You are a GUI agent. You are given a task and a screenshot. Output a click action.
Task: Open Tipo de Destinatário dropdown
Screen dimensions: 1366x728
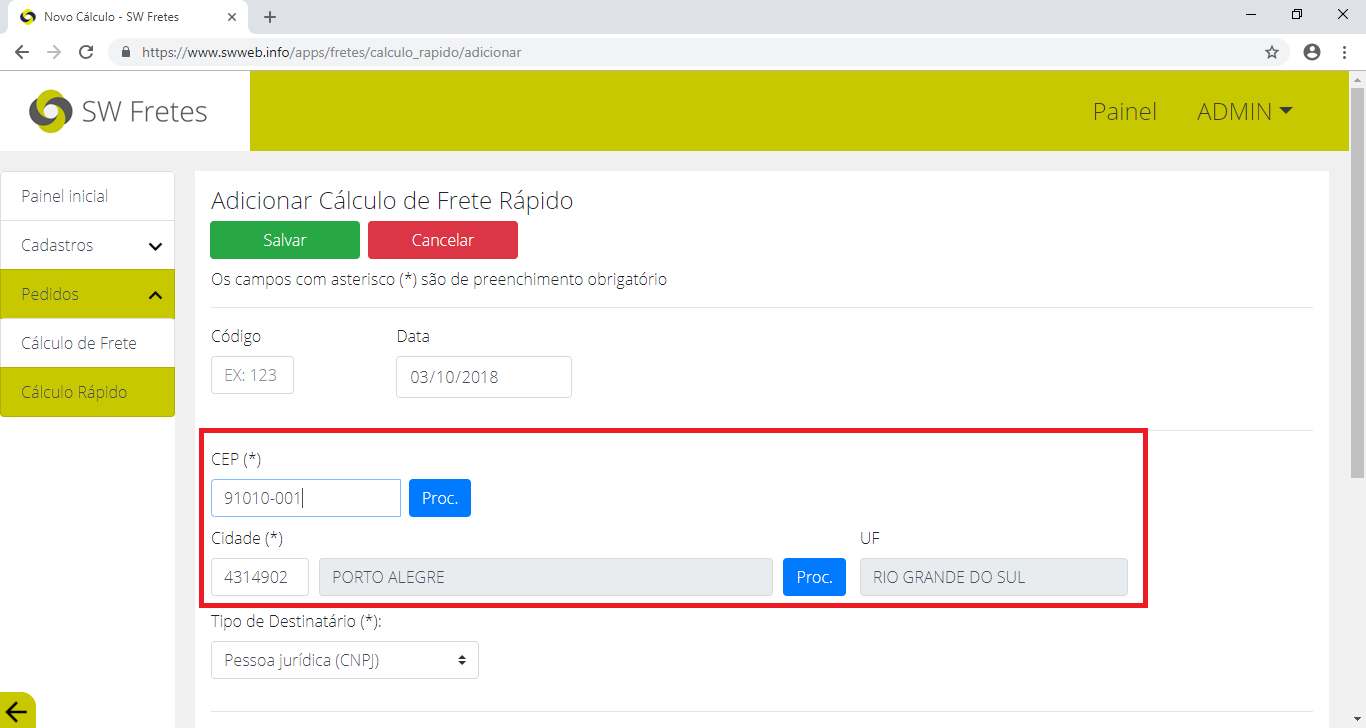coord(345,660)
